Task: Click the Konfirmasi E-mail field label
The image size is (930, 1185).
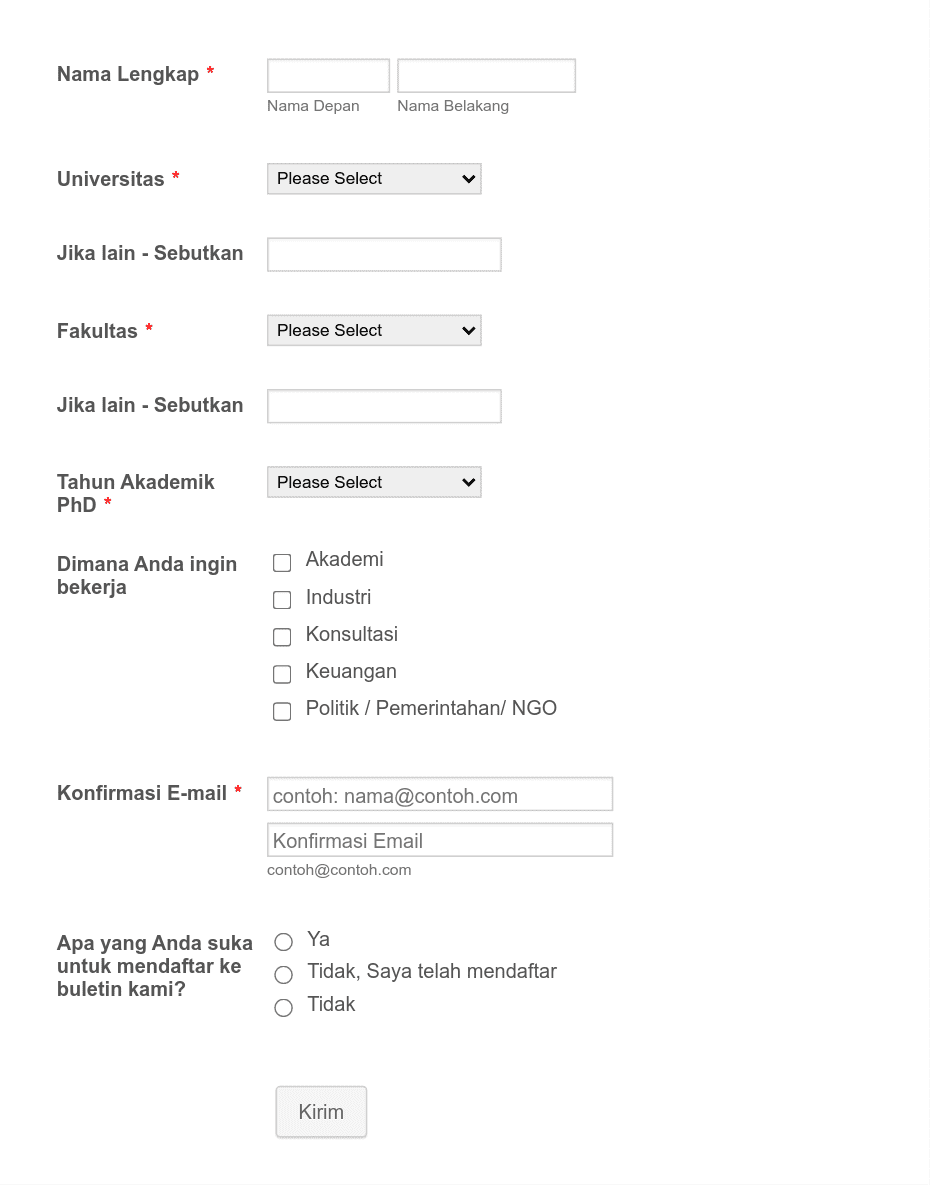Action: 139,792
